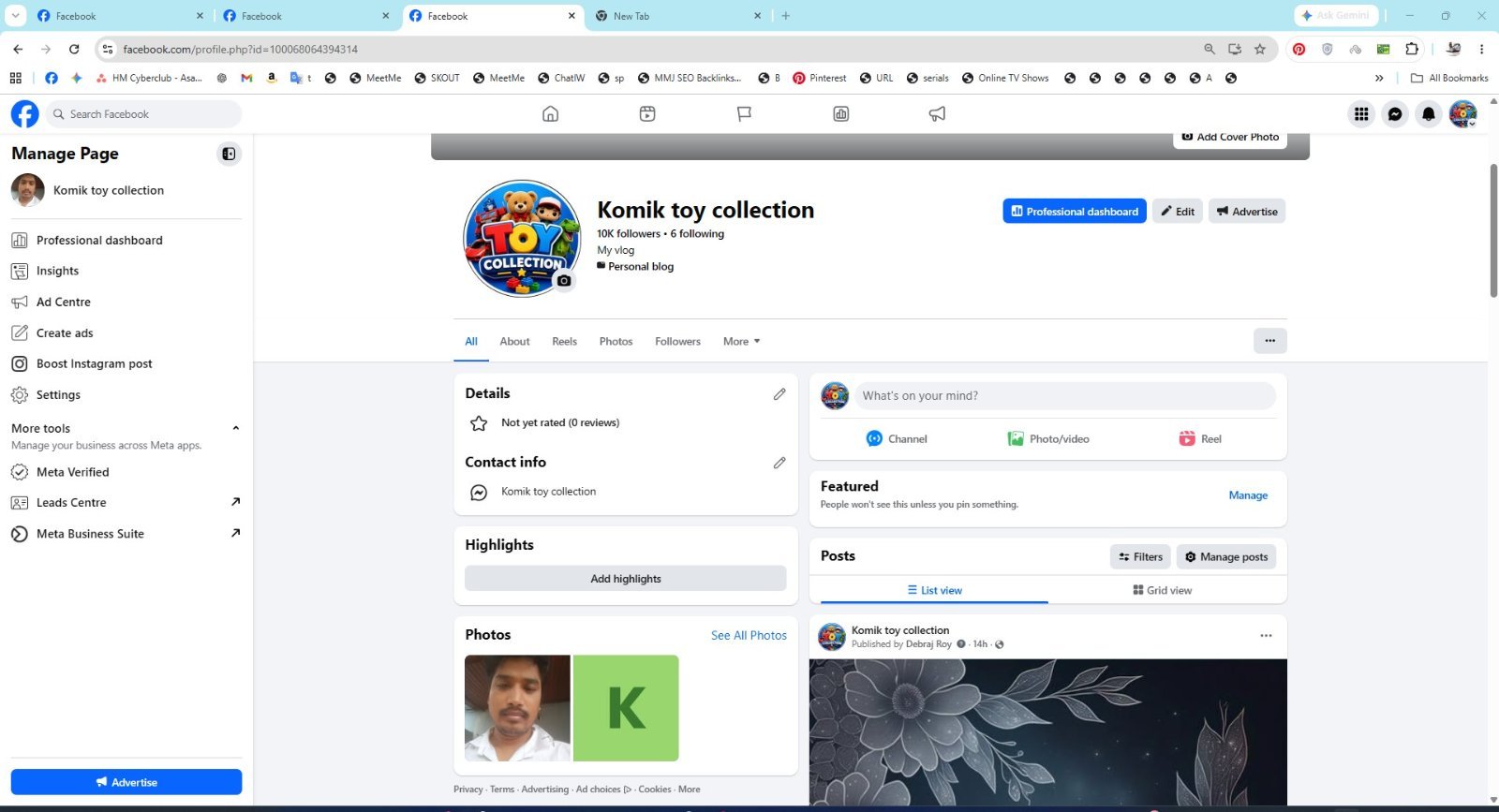Open the Chrome apps grid shortcut
The image size is (1499, 812).
tap(15, 78)
